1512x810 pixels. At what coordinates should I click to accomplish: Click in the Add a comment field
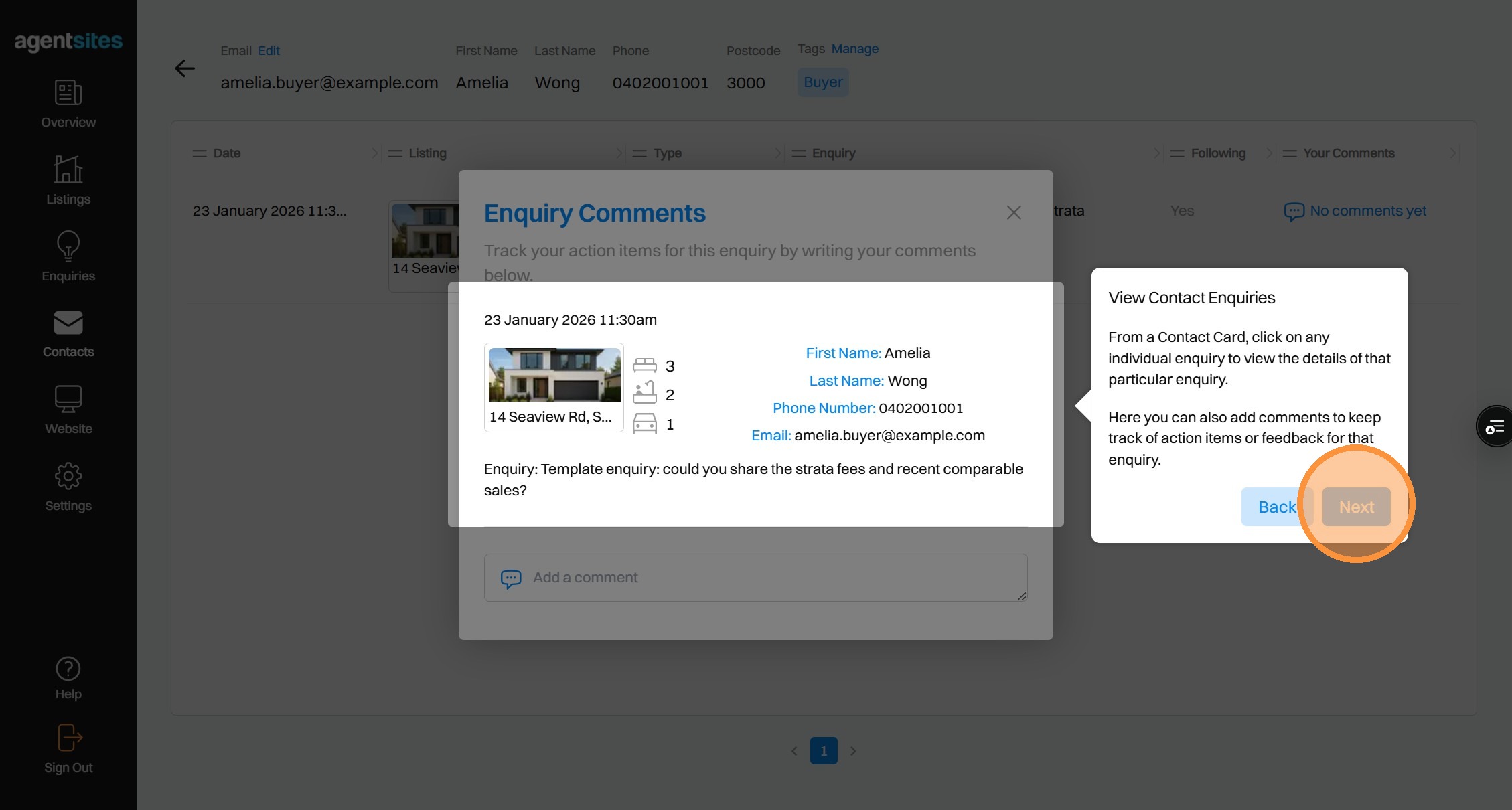(x=755, y=577)
